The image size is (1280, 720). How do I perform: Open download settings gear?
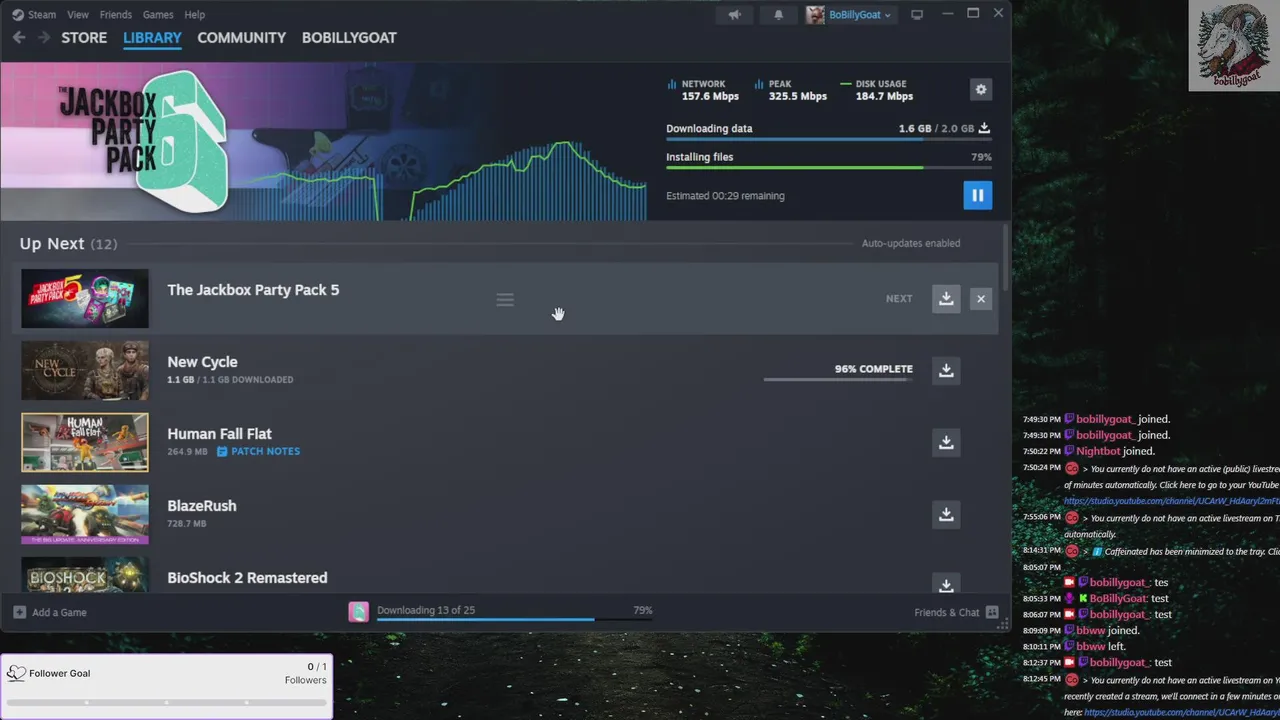coord(981,89)
